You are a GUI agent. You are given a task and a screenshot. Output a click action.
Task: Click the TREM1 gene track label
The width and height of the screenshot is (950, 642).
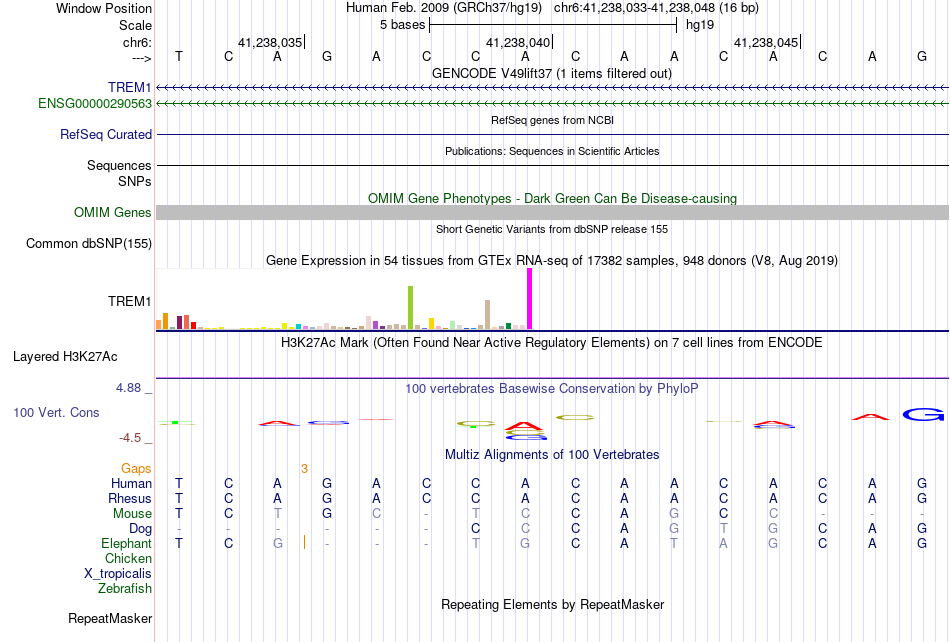tap(130, 87)
